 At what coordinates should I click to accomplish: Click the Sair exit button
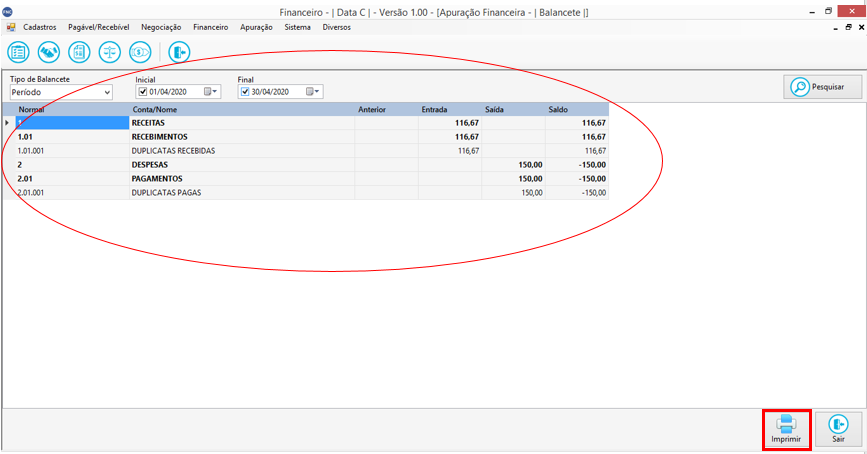(838, 430)
